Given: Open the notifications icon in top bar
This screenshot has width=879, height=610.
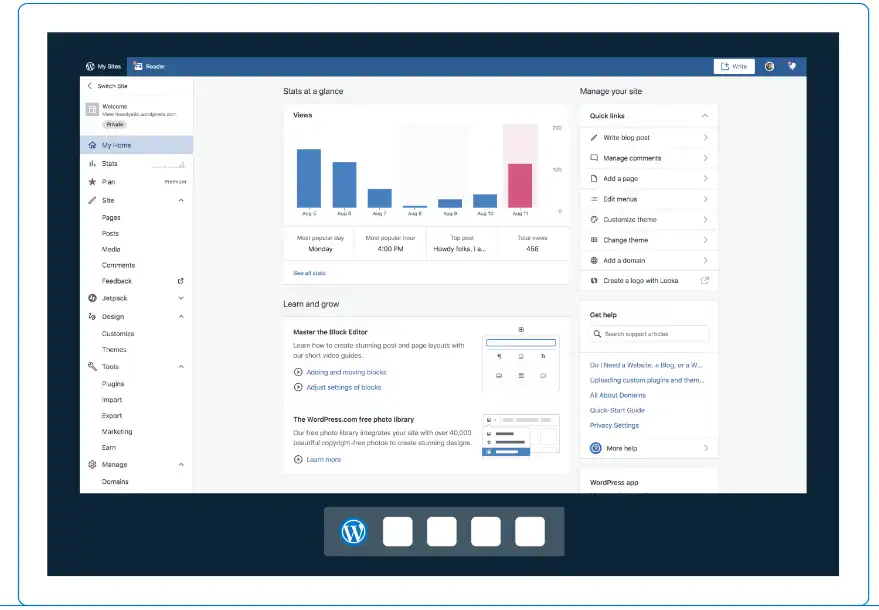Looking at the screenshot, I should tap(792, 66).
